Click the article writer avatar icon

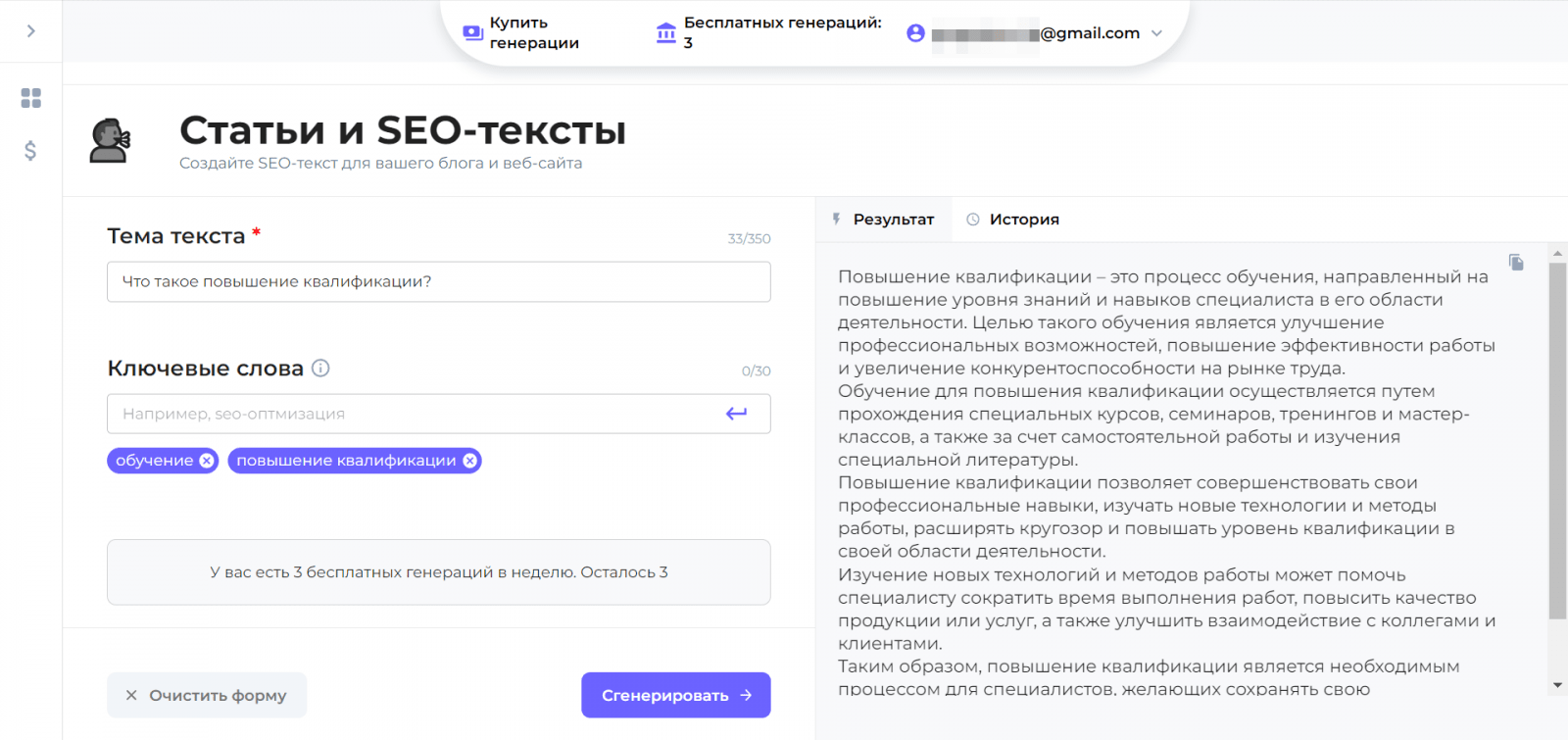[110, 140]
